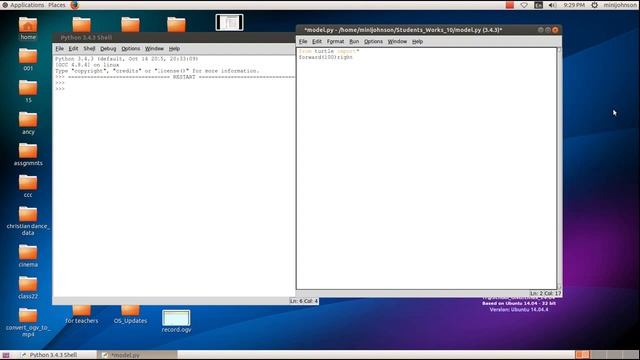Open File menu in Python Shell window
Screen dimensions: 640x360
60,49
